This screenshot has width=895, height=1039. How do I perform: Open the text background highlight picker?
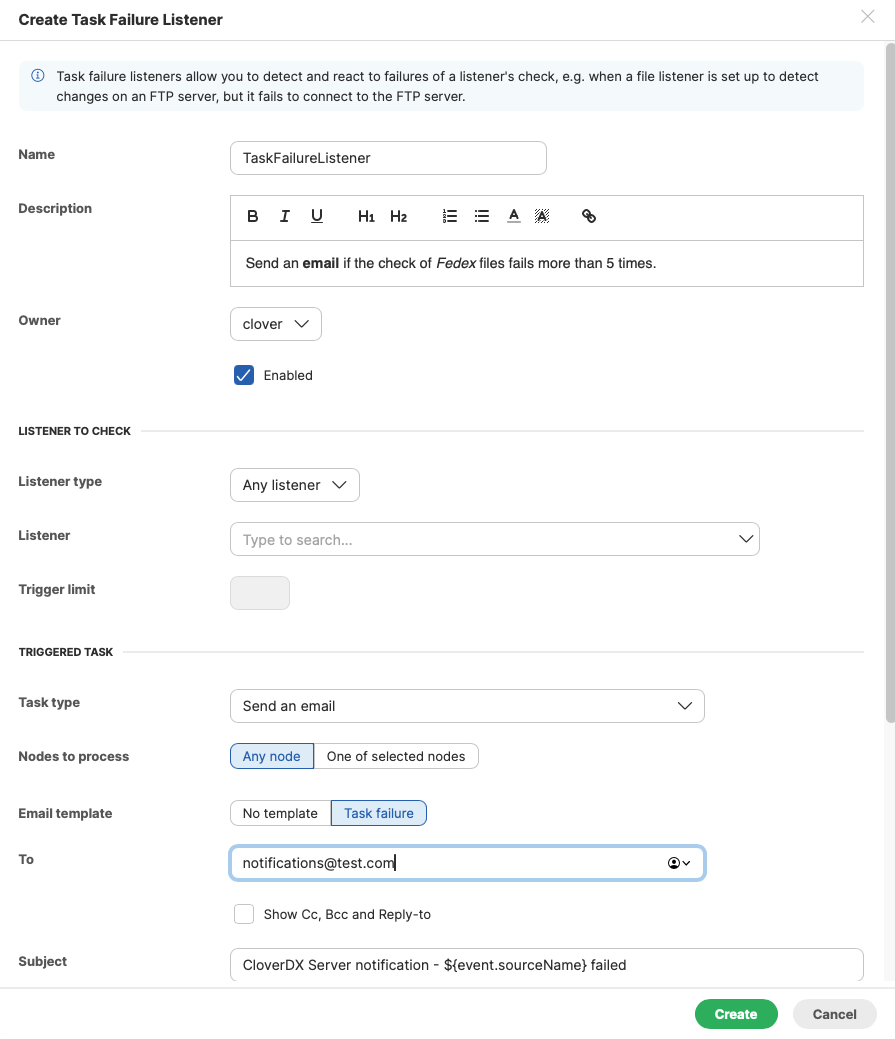pyautogui.click(x=542, y=216)
